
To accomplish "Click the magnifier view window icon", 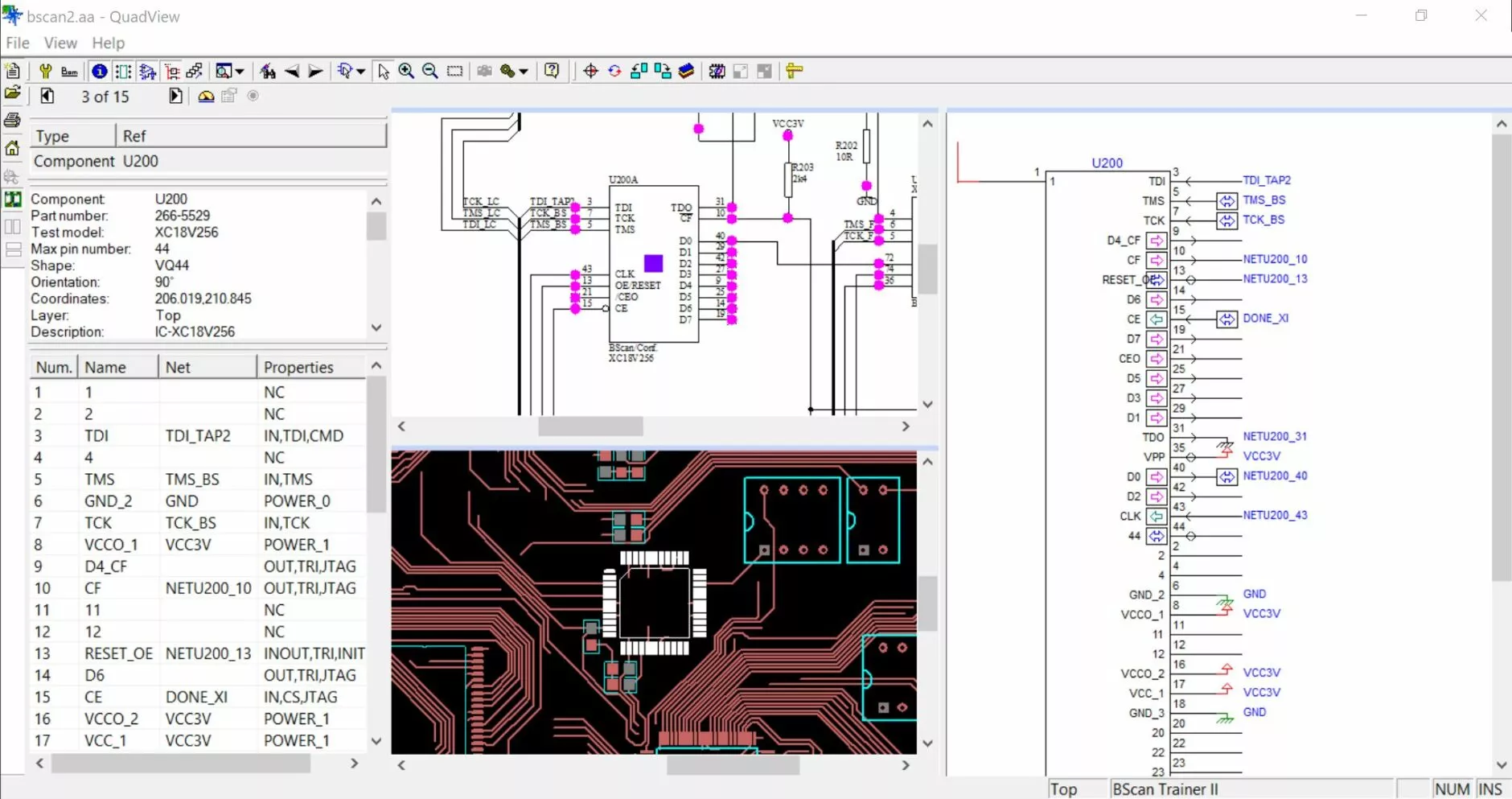I will (224, 71).
